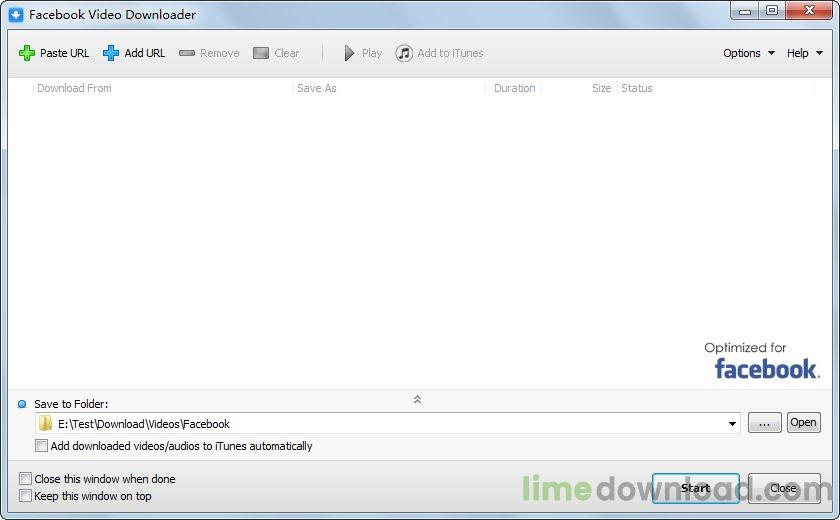Sort by the Download From column header
This screenshot has height=520, width=840.
(x=74, y=88)
